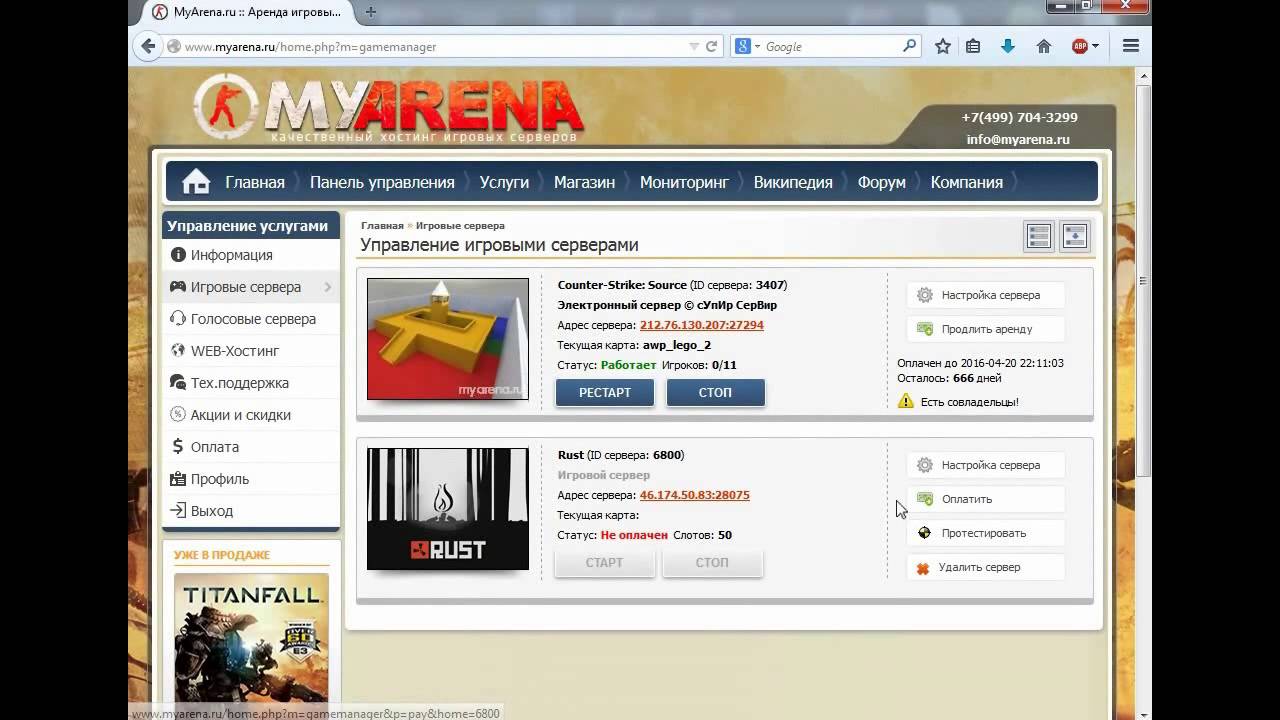The image size is (1280, 720).
Task: Open the search engine Google dropdown
Action: point(748,46)
